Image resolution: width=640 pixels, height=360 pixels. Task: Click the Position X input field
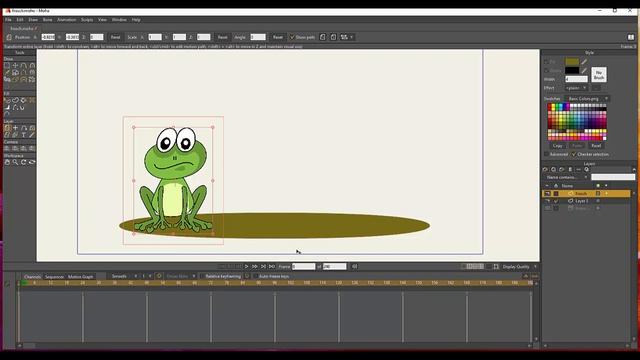tap(48, 37)
